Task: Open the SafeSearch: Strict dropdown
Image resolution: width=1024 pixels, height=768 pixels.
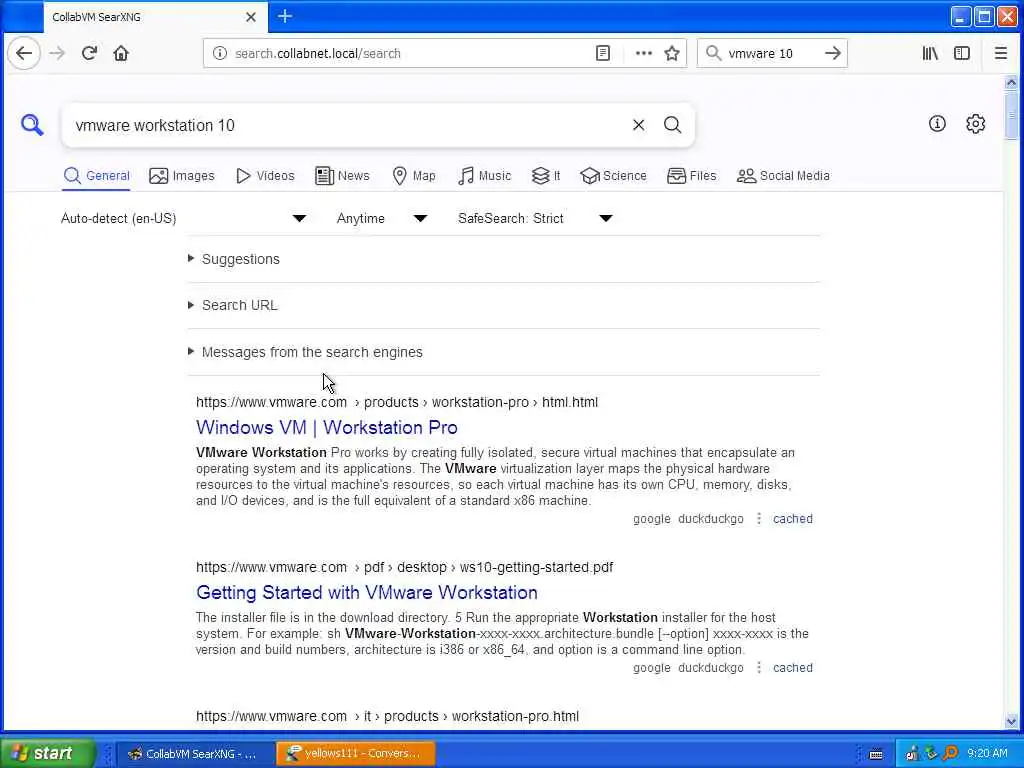Action: click(x=536, y=218)
